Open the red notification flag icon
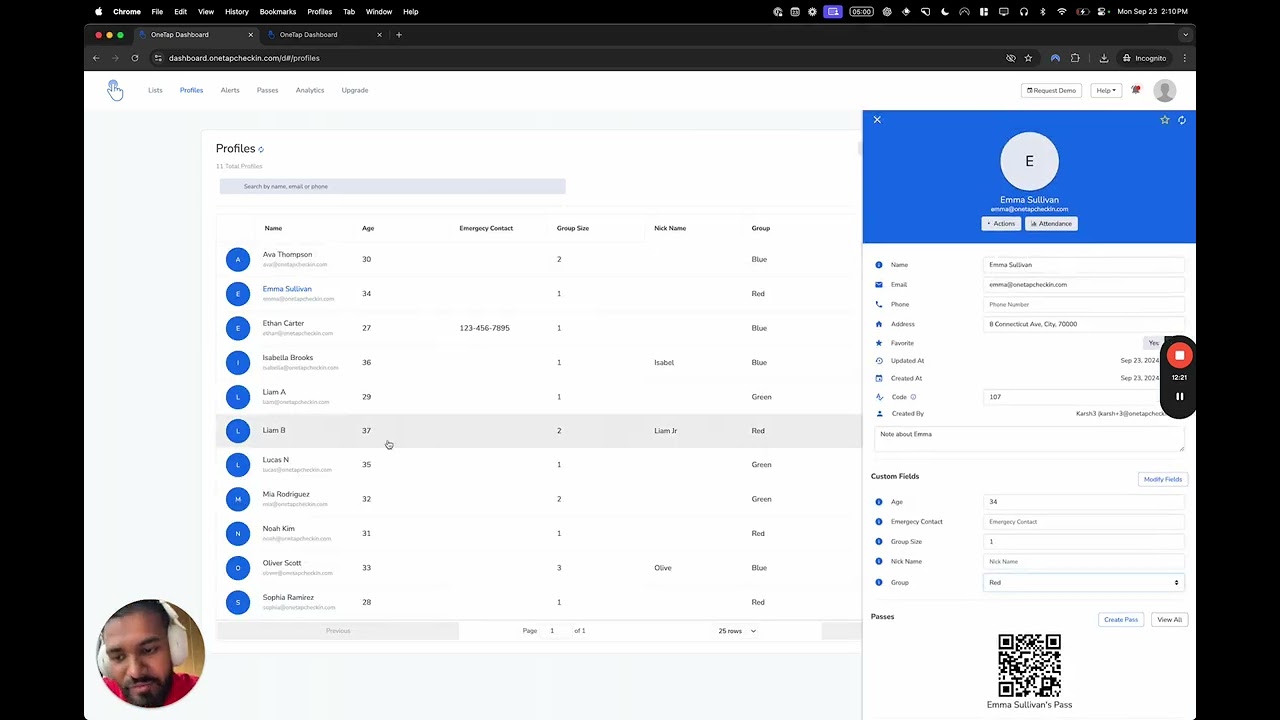 tap(1136, 90)
